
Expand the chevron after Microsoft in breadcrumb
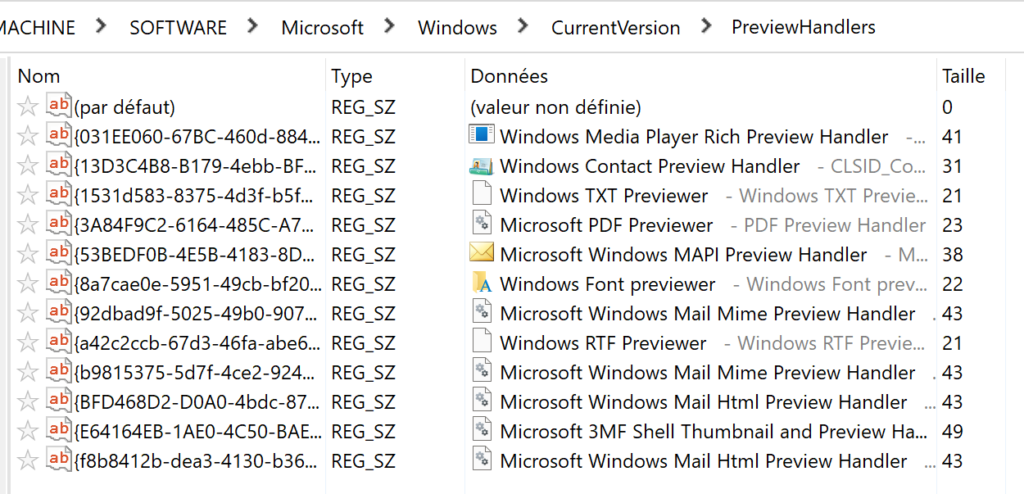[x=390, y=26]
